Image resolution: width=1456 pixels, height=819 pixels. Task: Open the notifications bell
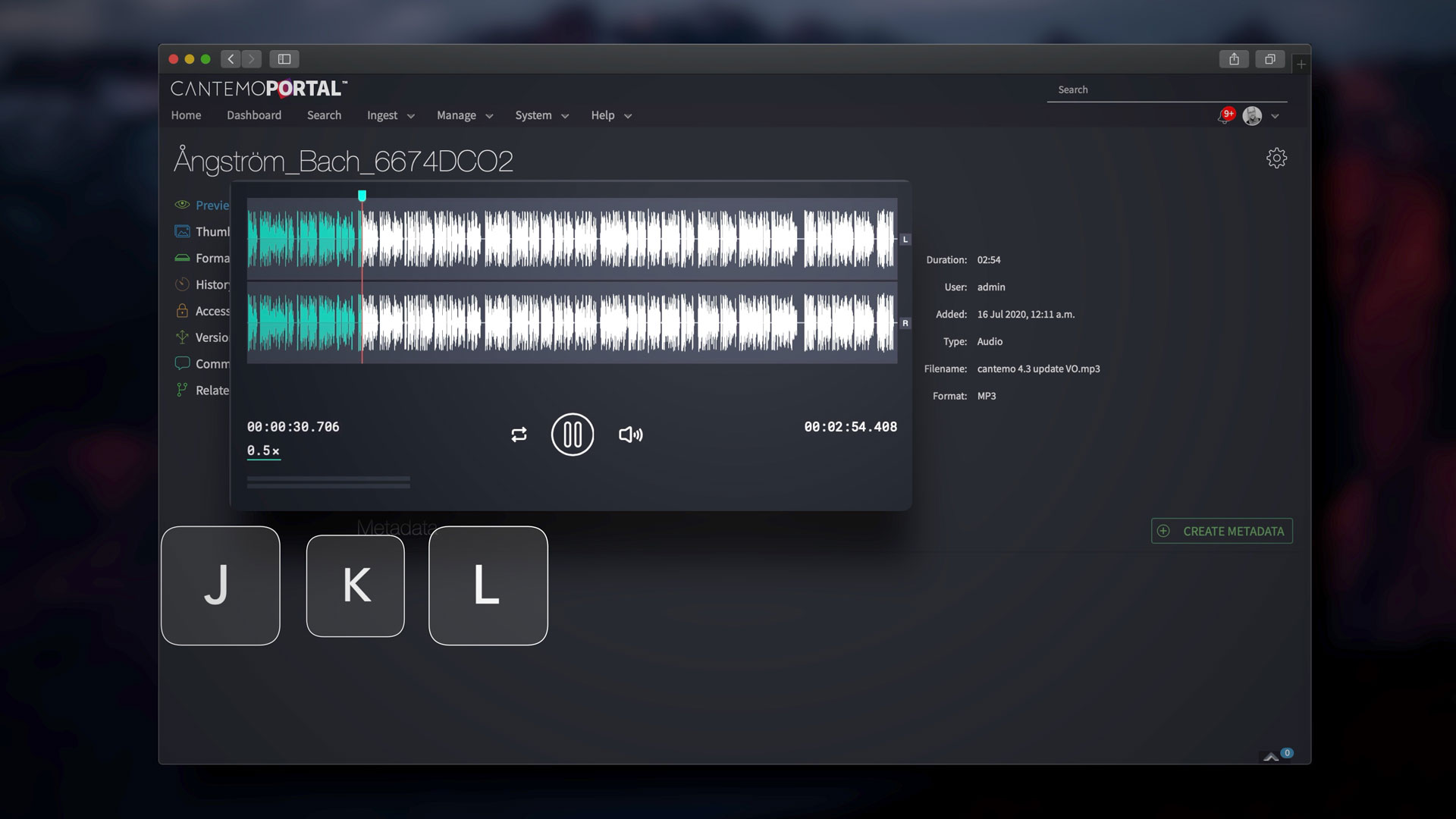(1225, 116)
